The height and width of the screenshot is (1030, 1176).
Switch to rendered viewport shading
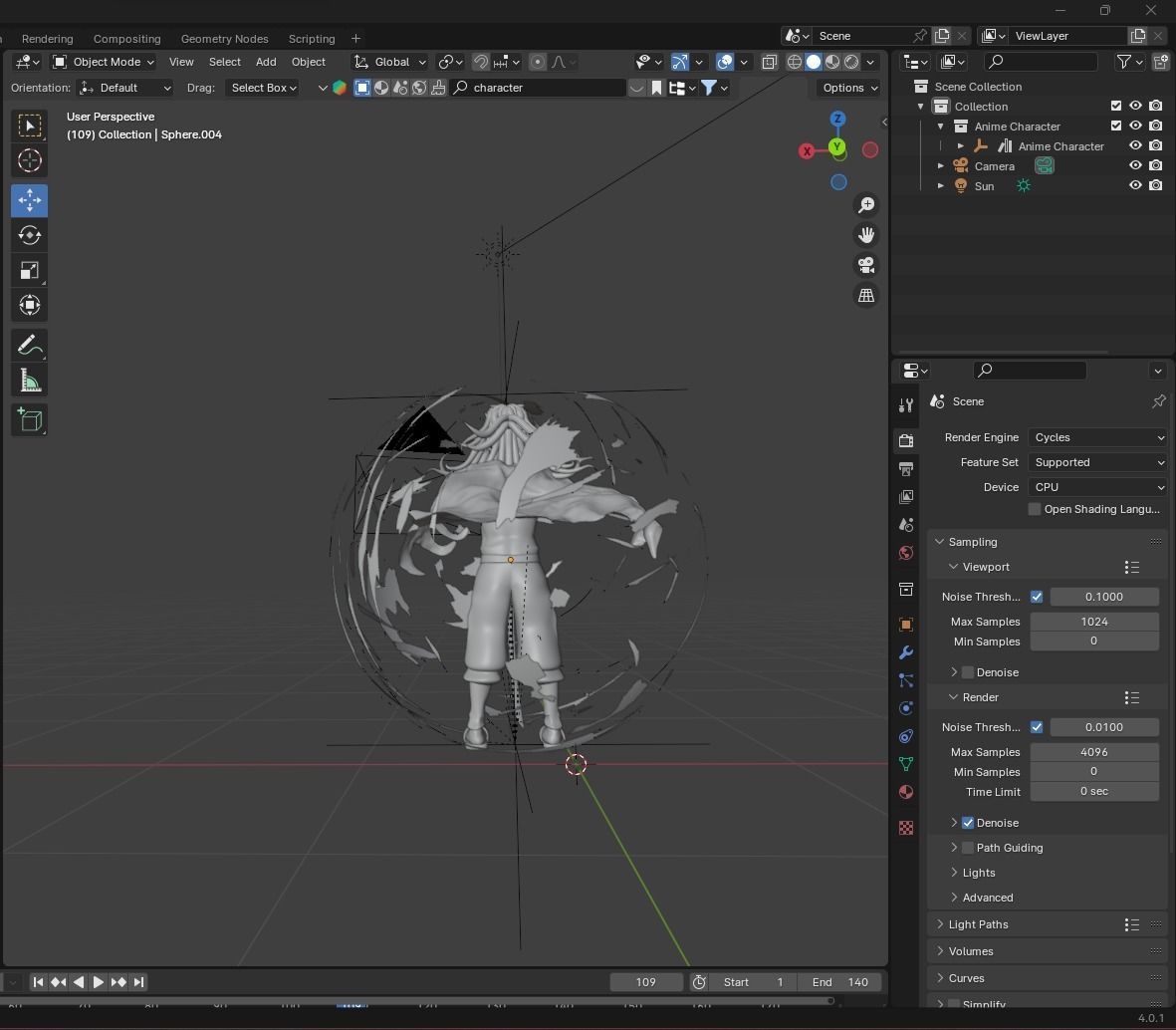point(851,62)
